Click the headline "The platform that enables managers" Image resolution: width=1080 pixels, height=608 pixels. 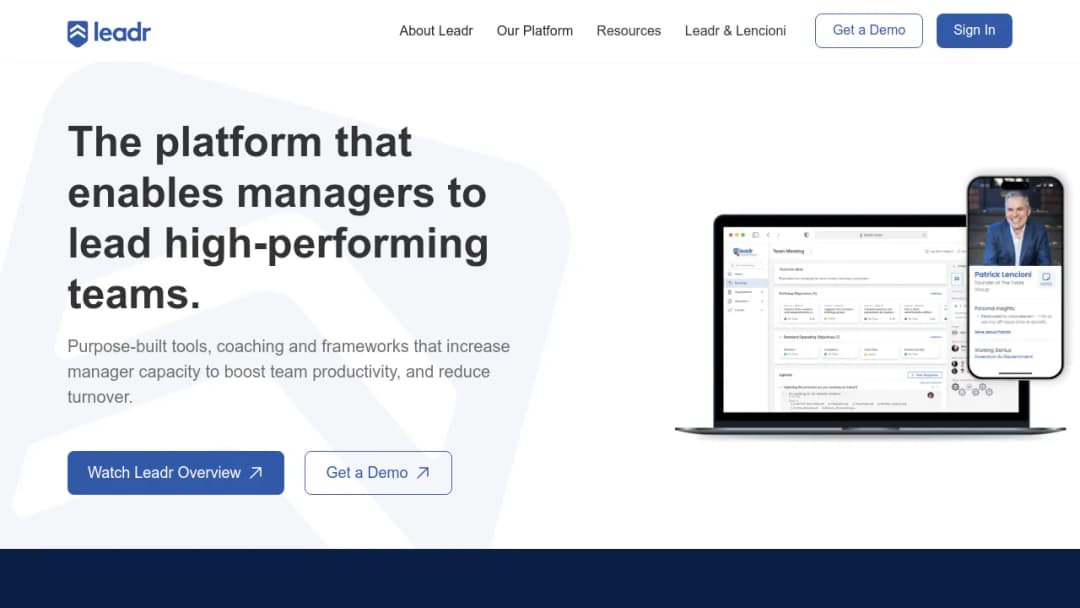click(x=278, y=218)
